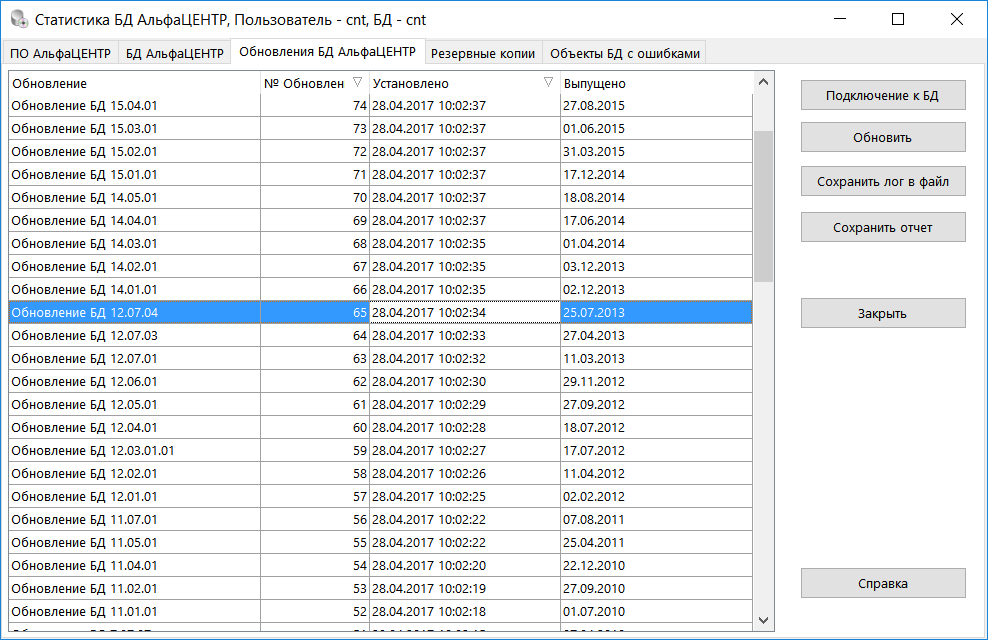
Task: Click installed time 28.04.2017 10:02:34
Action: pyautogui.click(x=464, y=312)
